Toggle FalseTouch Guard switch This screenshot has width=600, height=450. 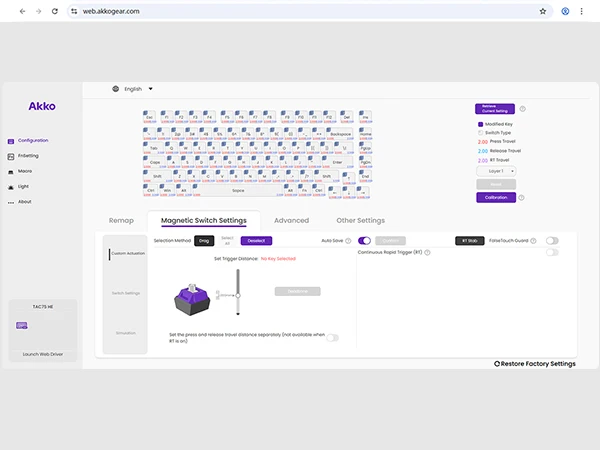(x=552, y=241)
